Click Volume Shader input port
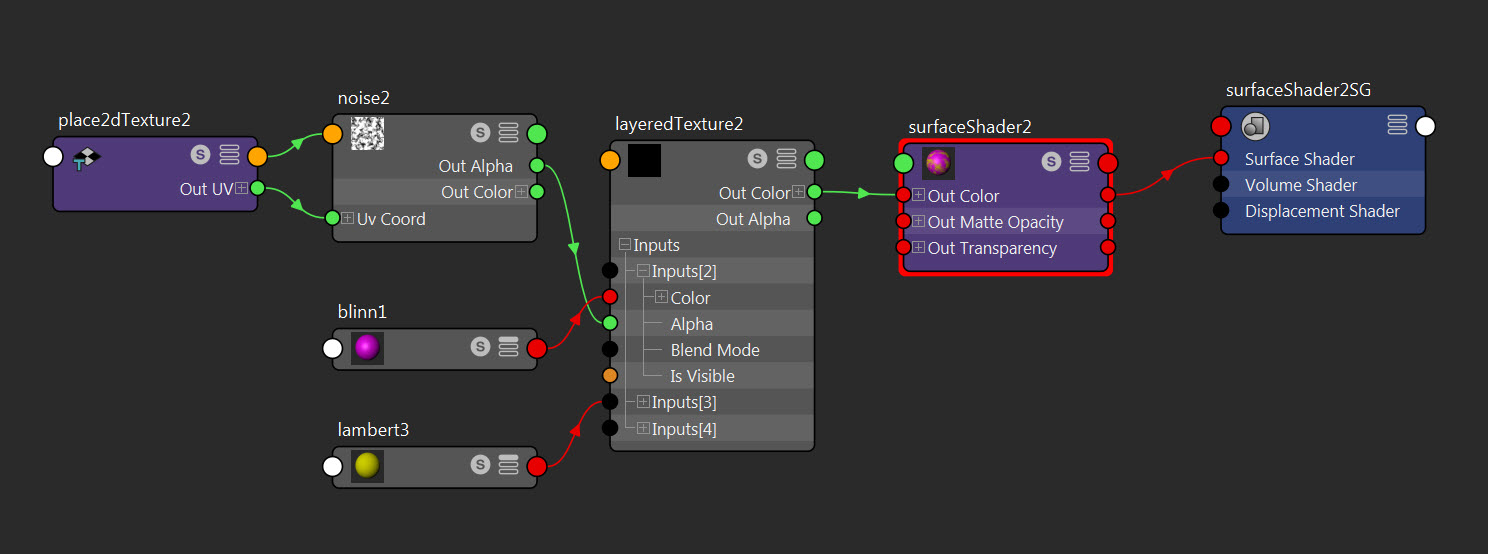The width and height of the screenshot is (1488, 554). click(1221, 184)
